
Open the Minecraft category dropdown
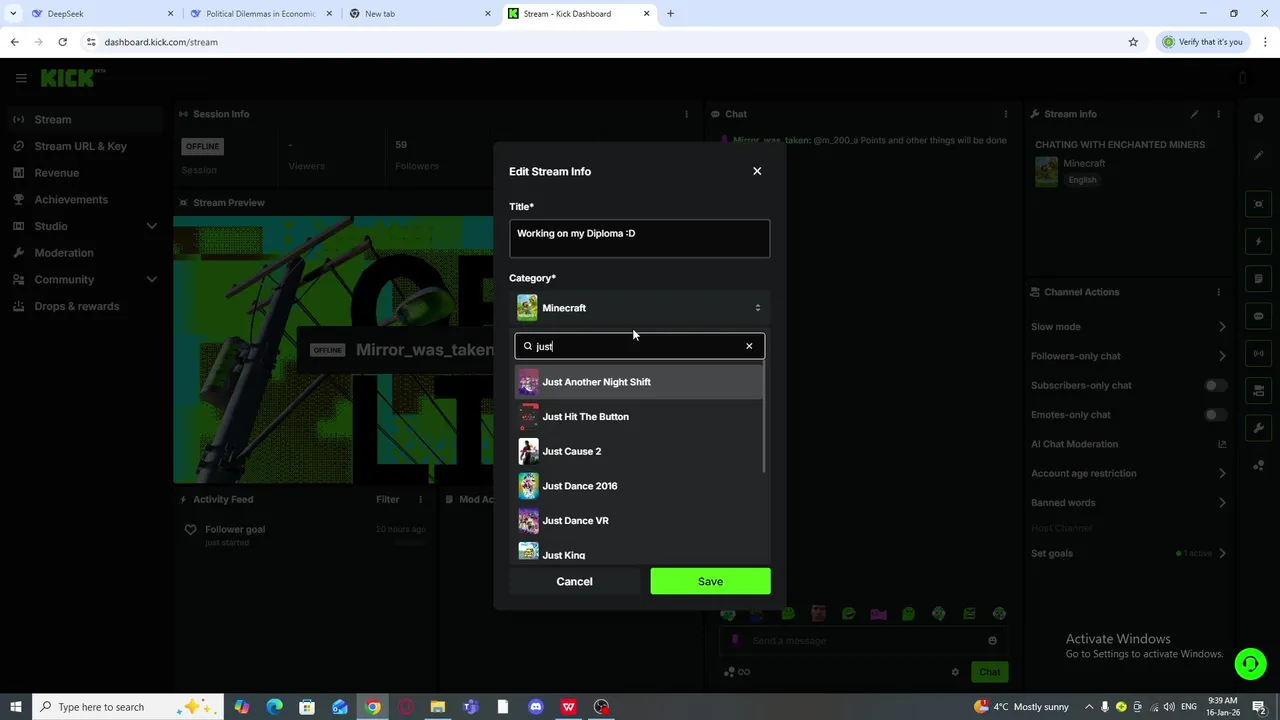(640, 308)
